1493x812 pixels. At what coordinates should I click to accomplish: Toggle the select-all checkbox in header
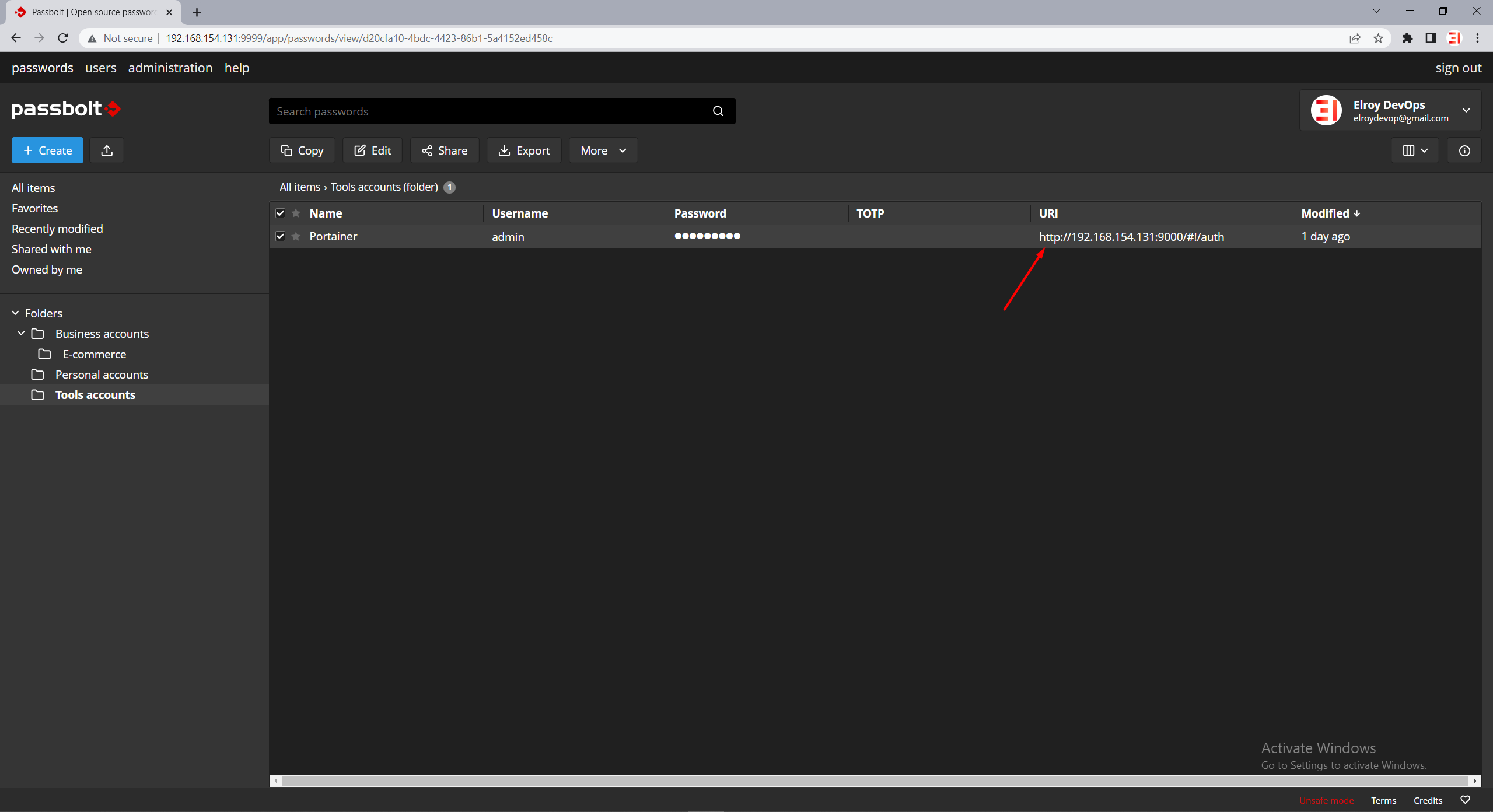(x=281, y=213)
